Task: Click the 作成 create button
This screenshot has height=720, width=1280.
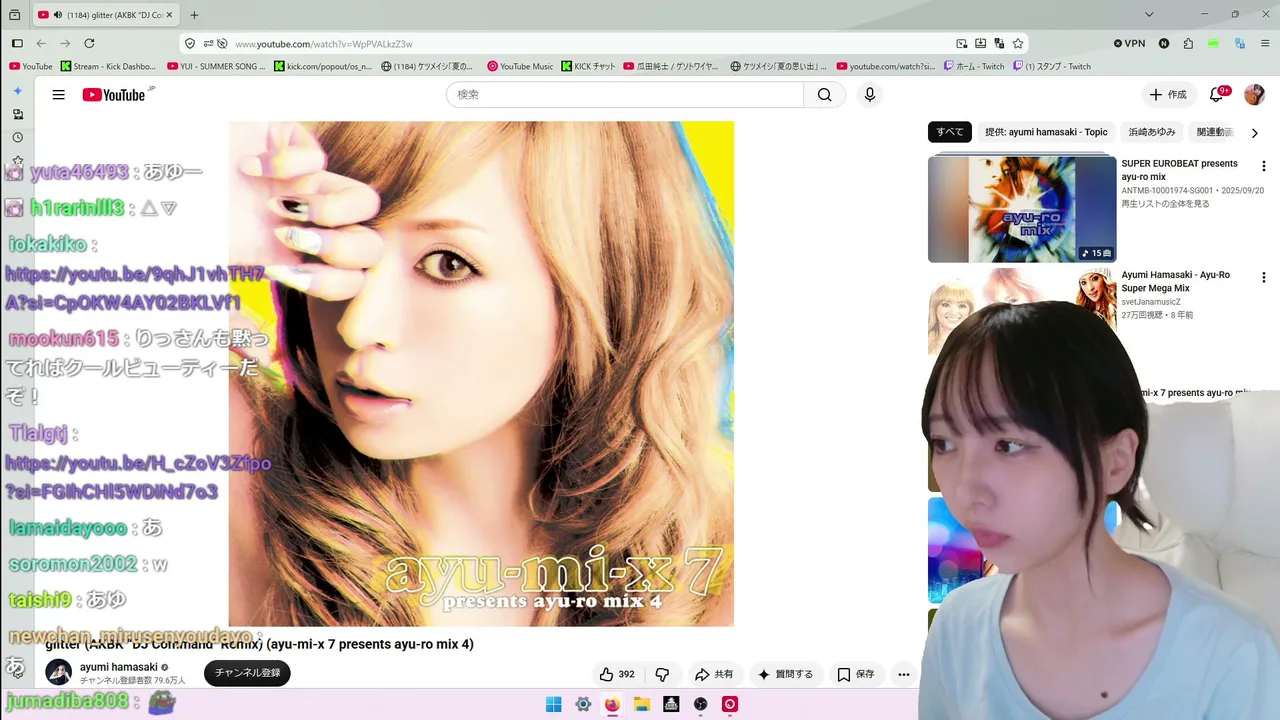Action: (1168, 95)
